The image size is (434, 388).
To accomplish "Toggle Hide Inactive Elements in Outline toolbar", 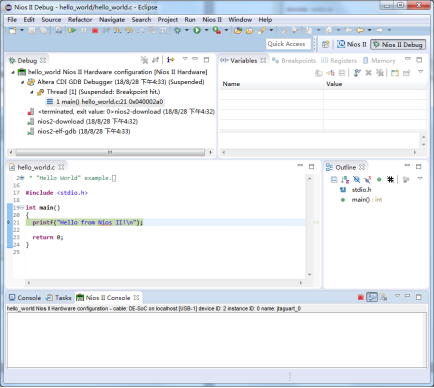I will [390, 180].
